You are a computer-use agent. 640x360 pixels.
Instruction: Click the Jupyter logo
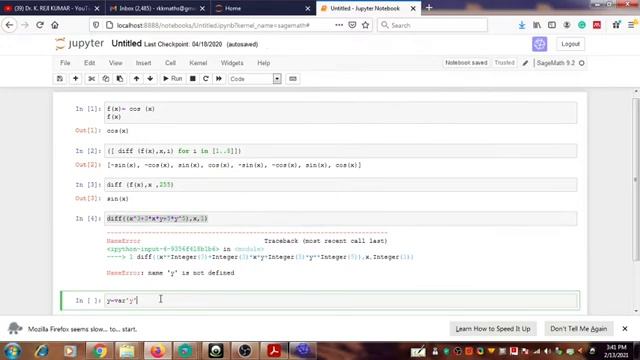click(80, 43)
